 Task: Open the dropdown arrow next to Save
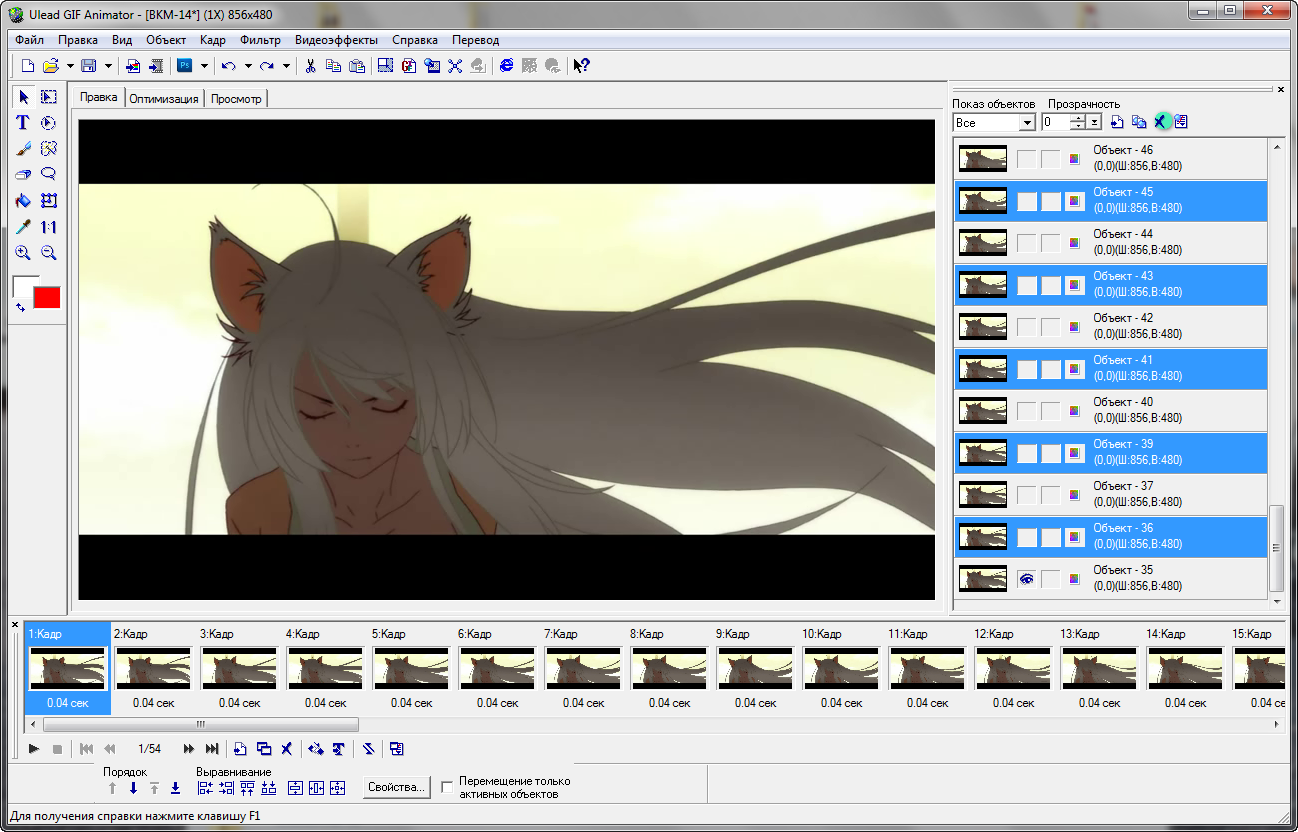coord(108,66)
